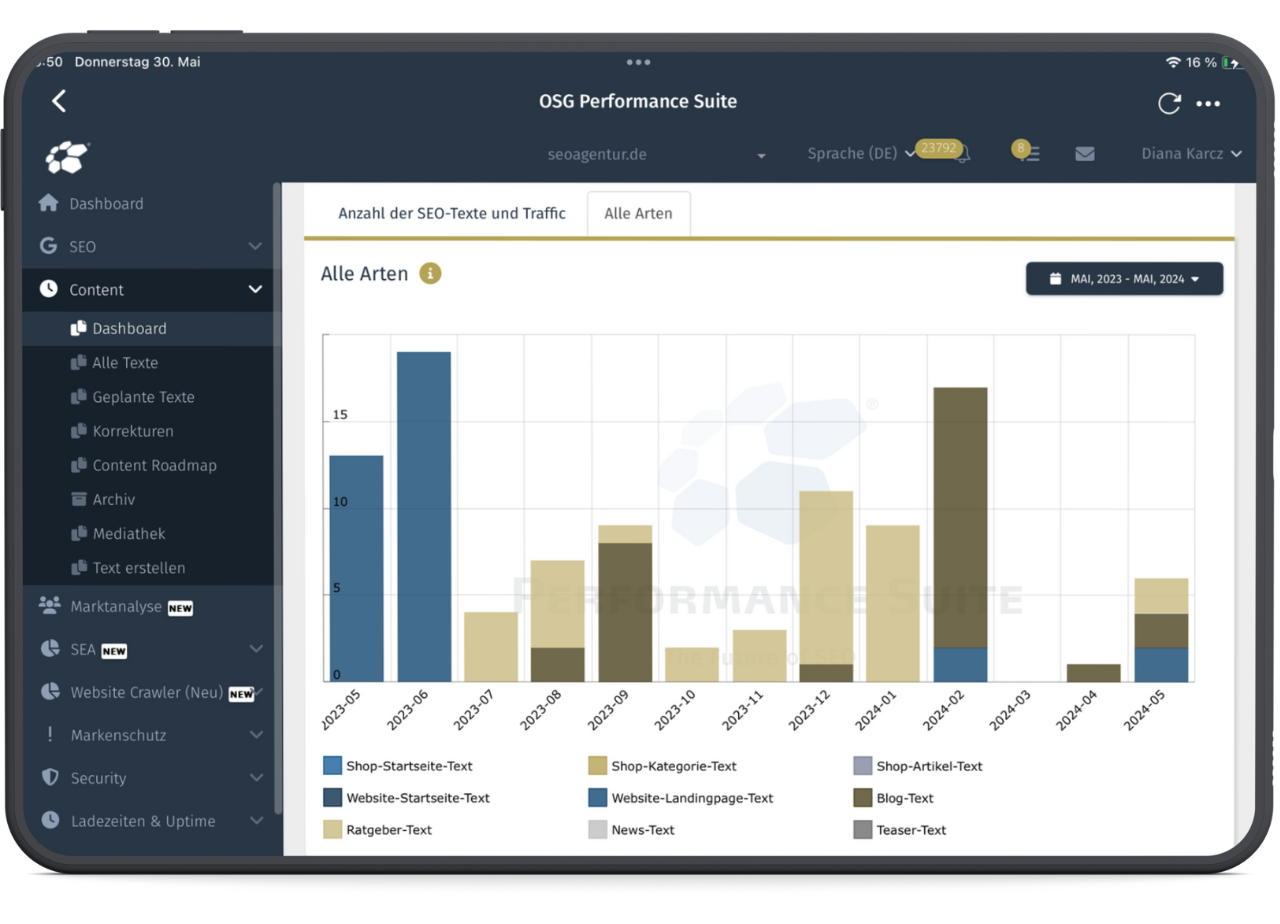The image size is (1280, 924).
Task: Expand the SEA sidebar section chevron
Action: pyautogui.click(x=255, y=649)
